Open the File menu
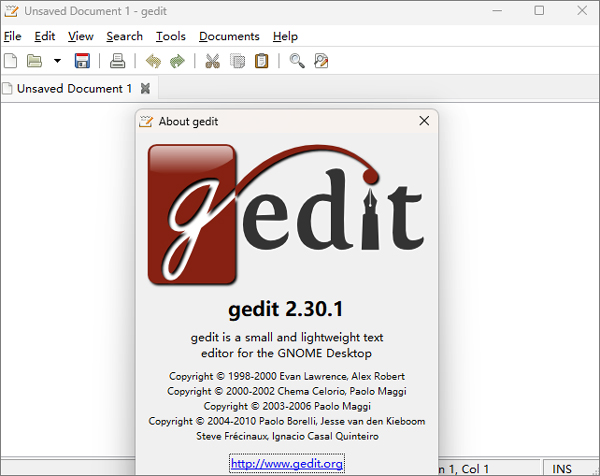600x476 pixels. coord(12,36)
